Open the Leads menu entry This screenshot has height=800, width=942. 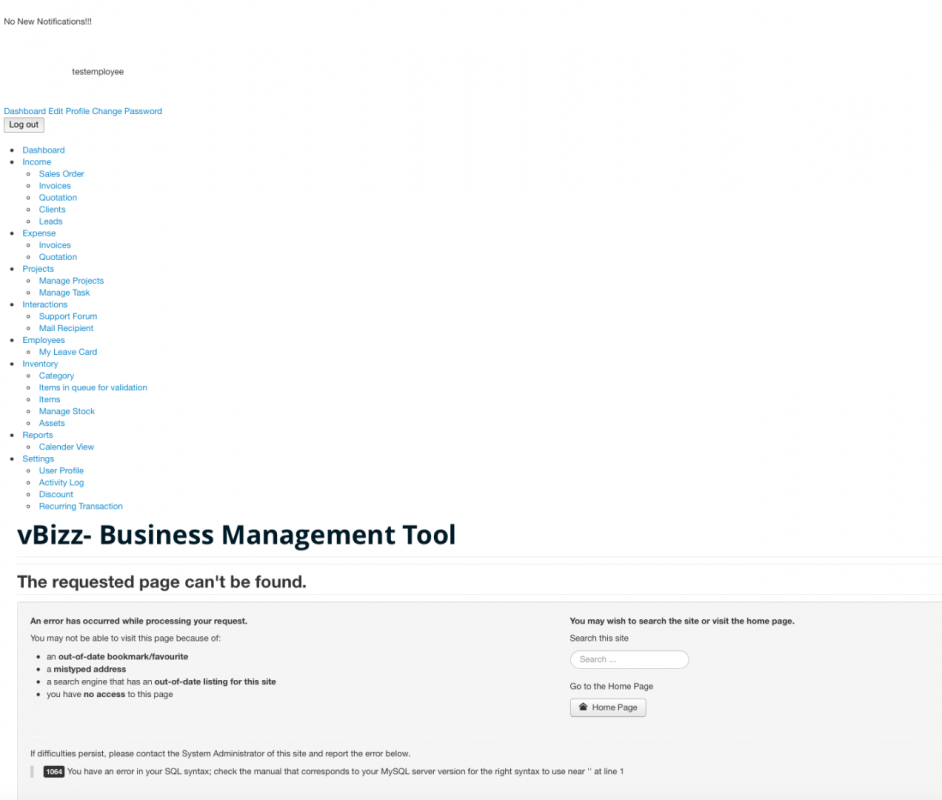(50, 222)
